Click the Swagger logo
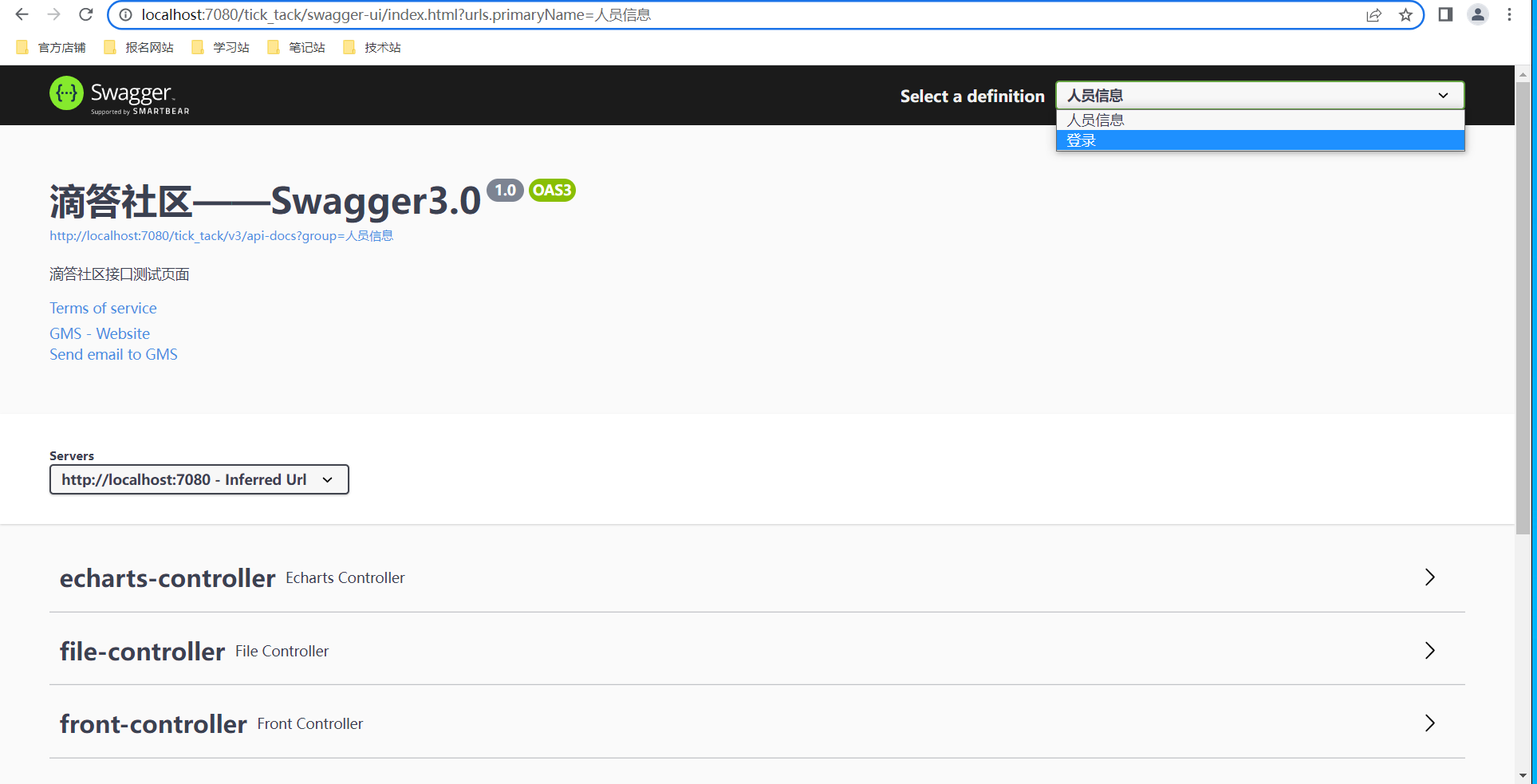The height and width of the screenshot is (784, 1537). (x=120, y=95)
